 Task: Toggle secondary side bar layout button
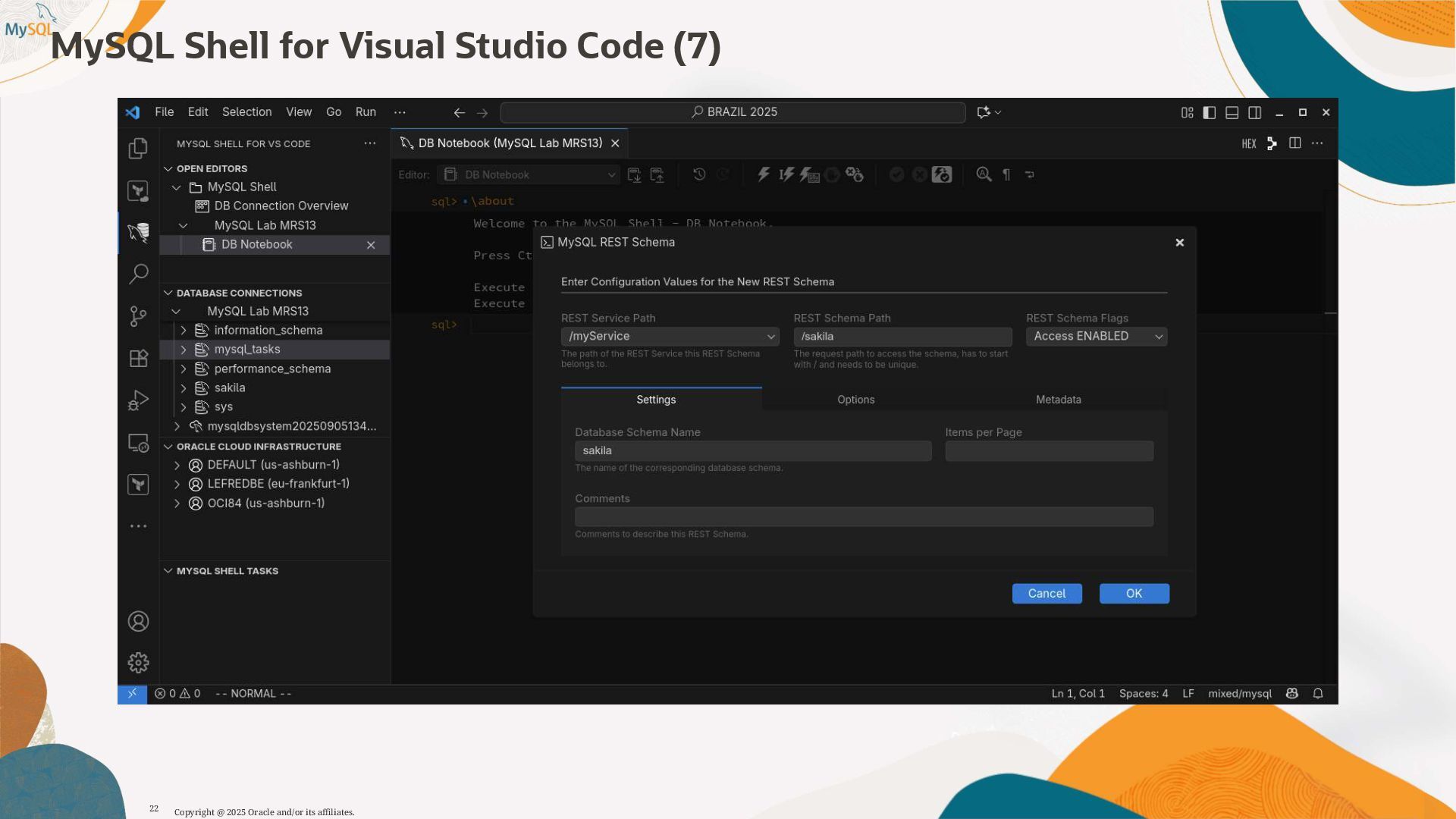coord(1255,112)
